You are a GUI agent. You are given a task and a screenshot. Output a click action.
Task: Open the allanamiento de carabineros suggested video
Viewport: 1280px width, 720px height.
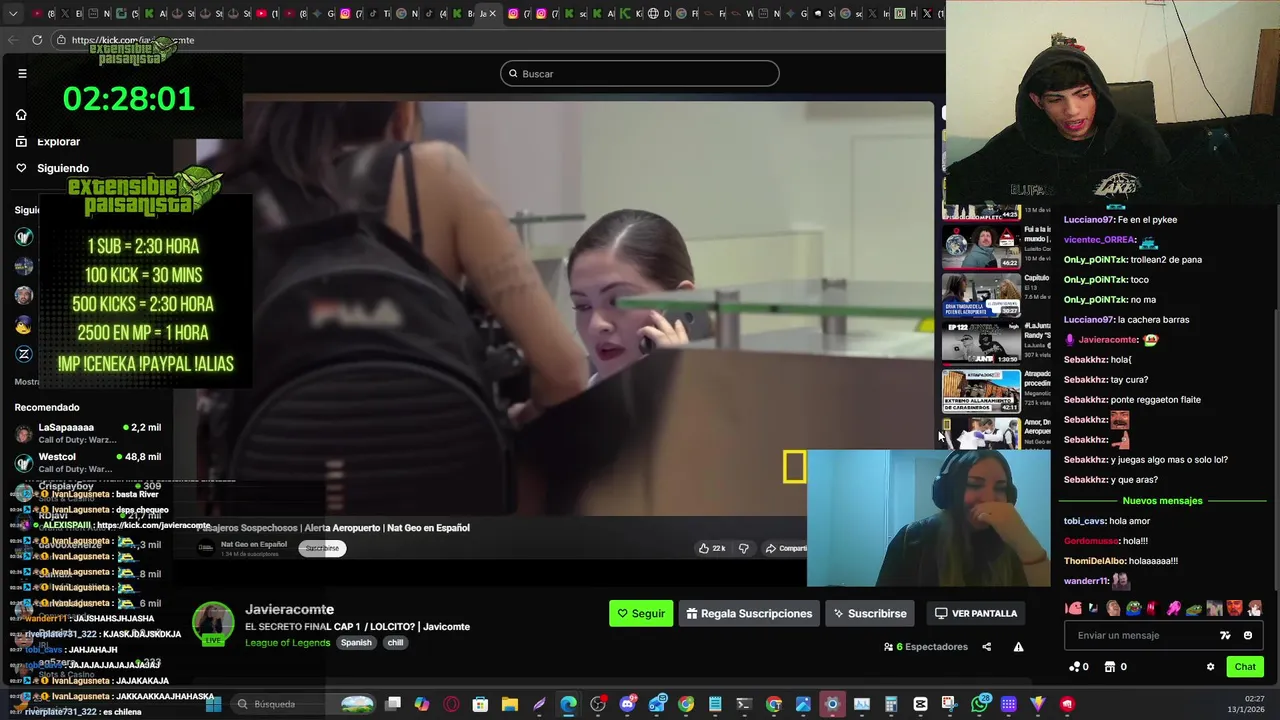pyautogui.click(x=981, y=391)
